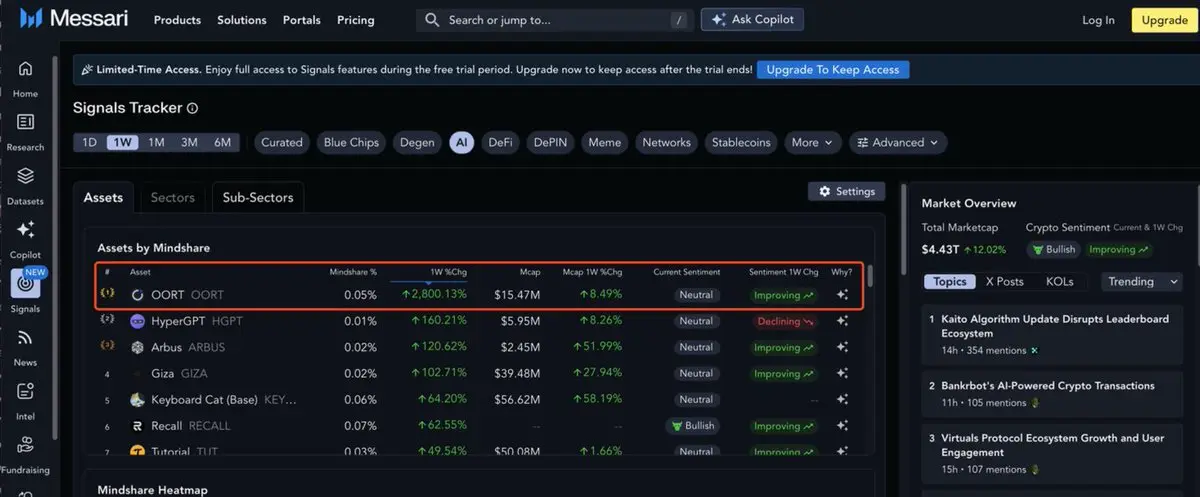
Task: Switch to the Topics tab
Action: (x=950, y=281)
